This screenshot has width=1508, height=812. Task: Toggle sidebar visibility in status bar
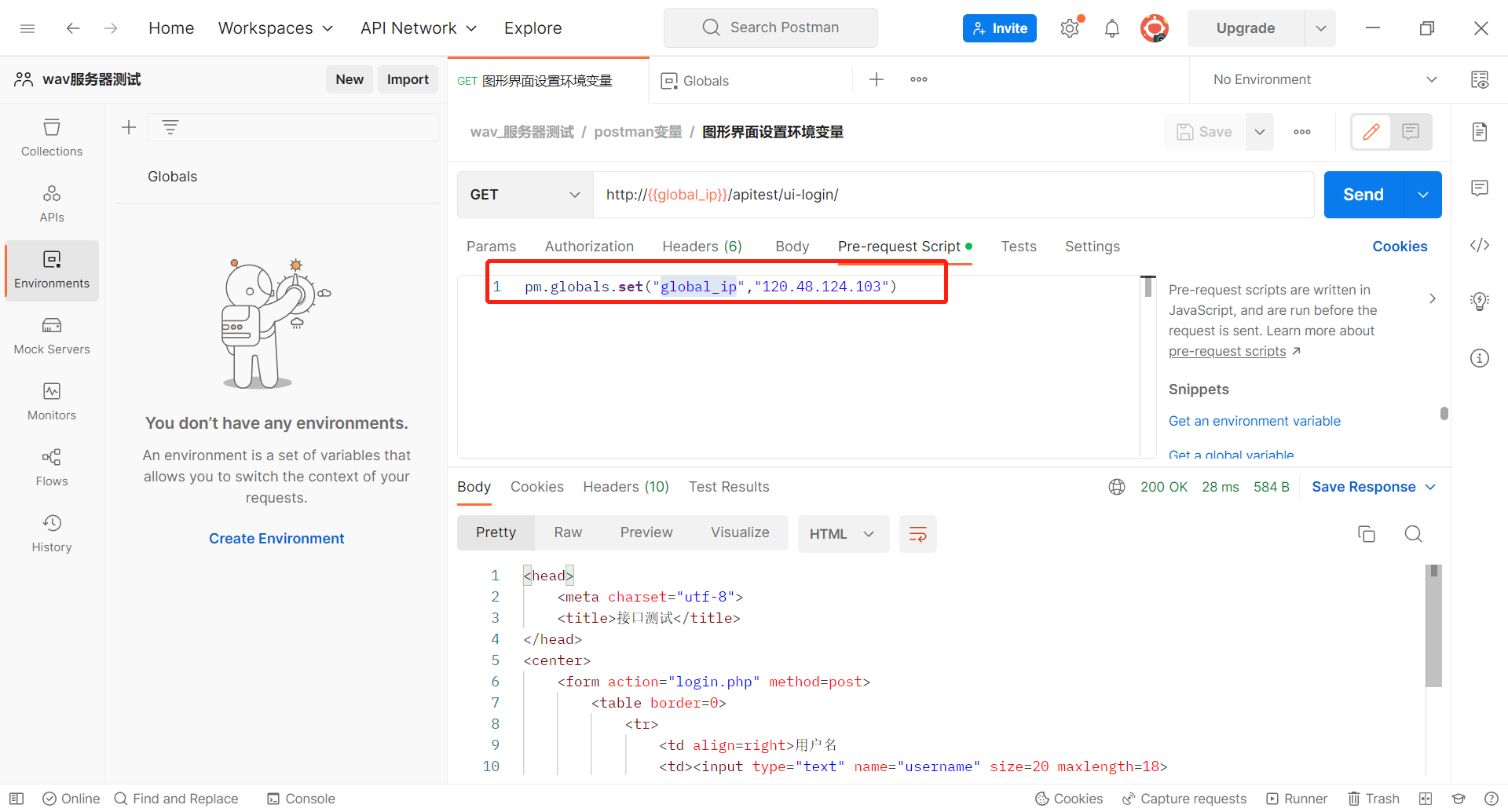[16, 799]
